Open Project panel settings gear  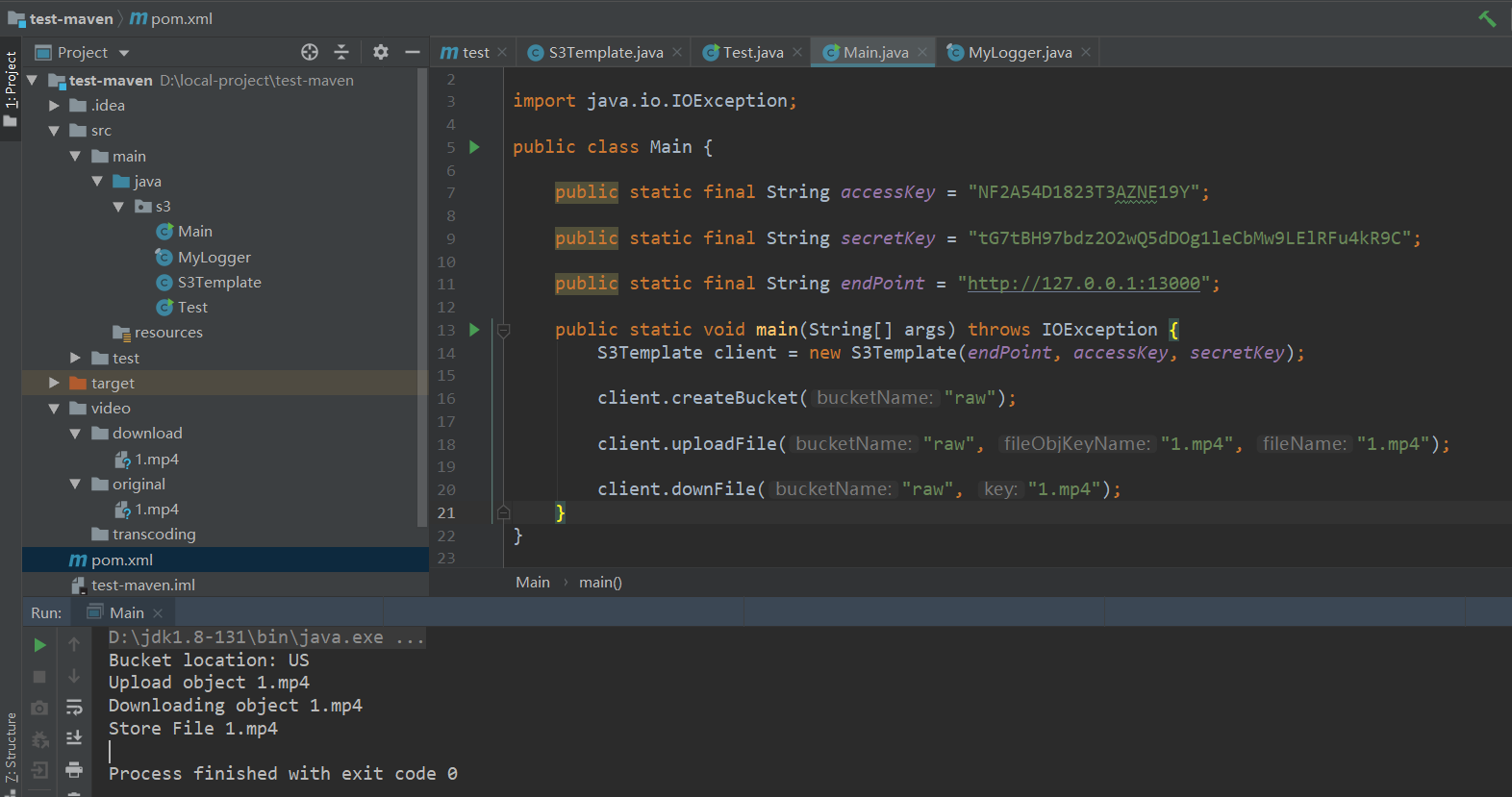pos(381,52)
